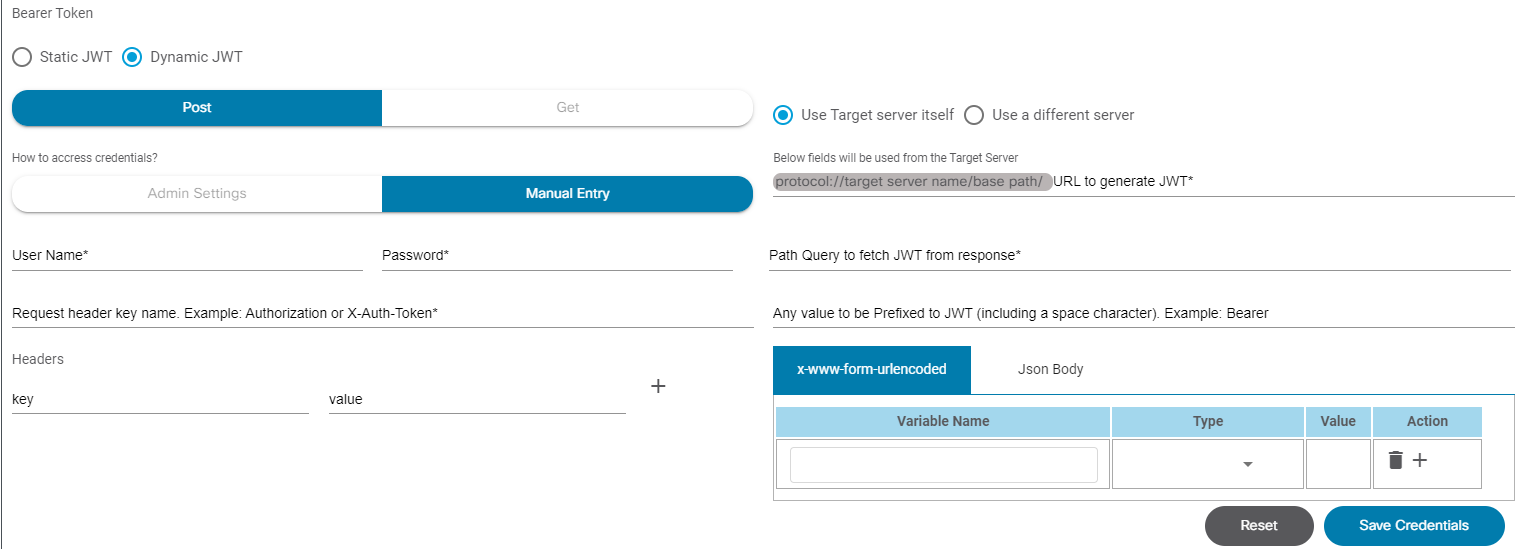Select the Dynamic JWT radio button

pyautogui.click(x=132, y=57)
